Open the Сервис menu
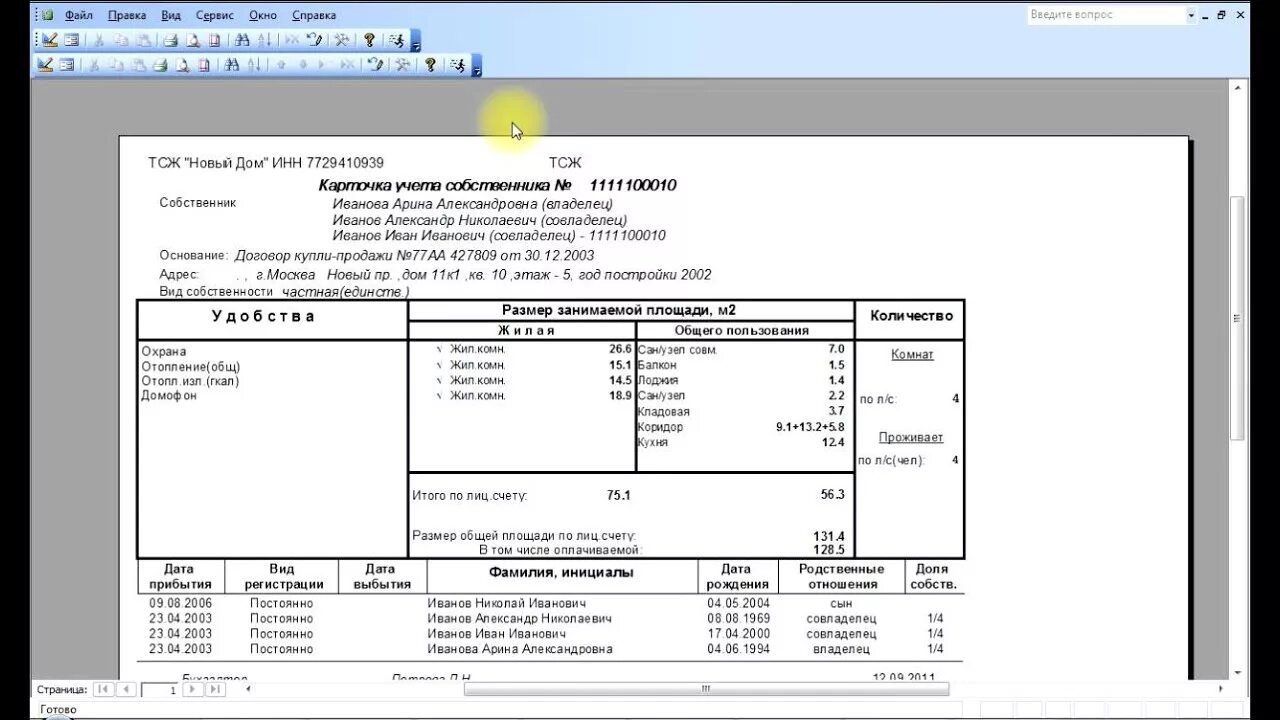Image resolution: width=1280 pixels, height=720 pixels. pyautogui.click(x=215, y=15)
